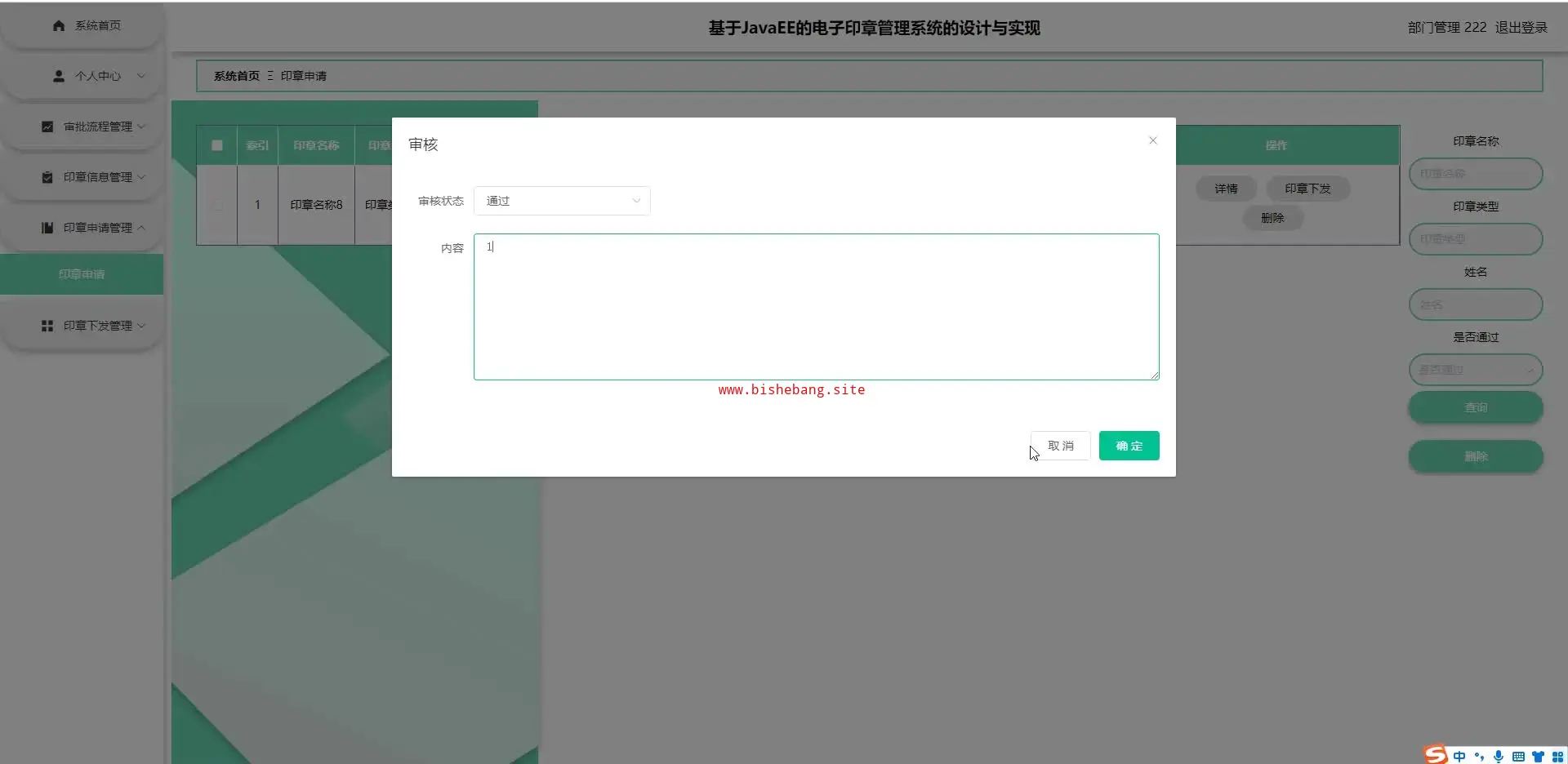
Task: Click the Sogou input method S logo
Action: 1436,755
